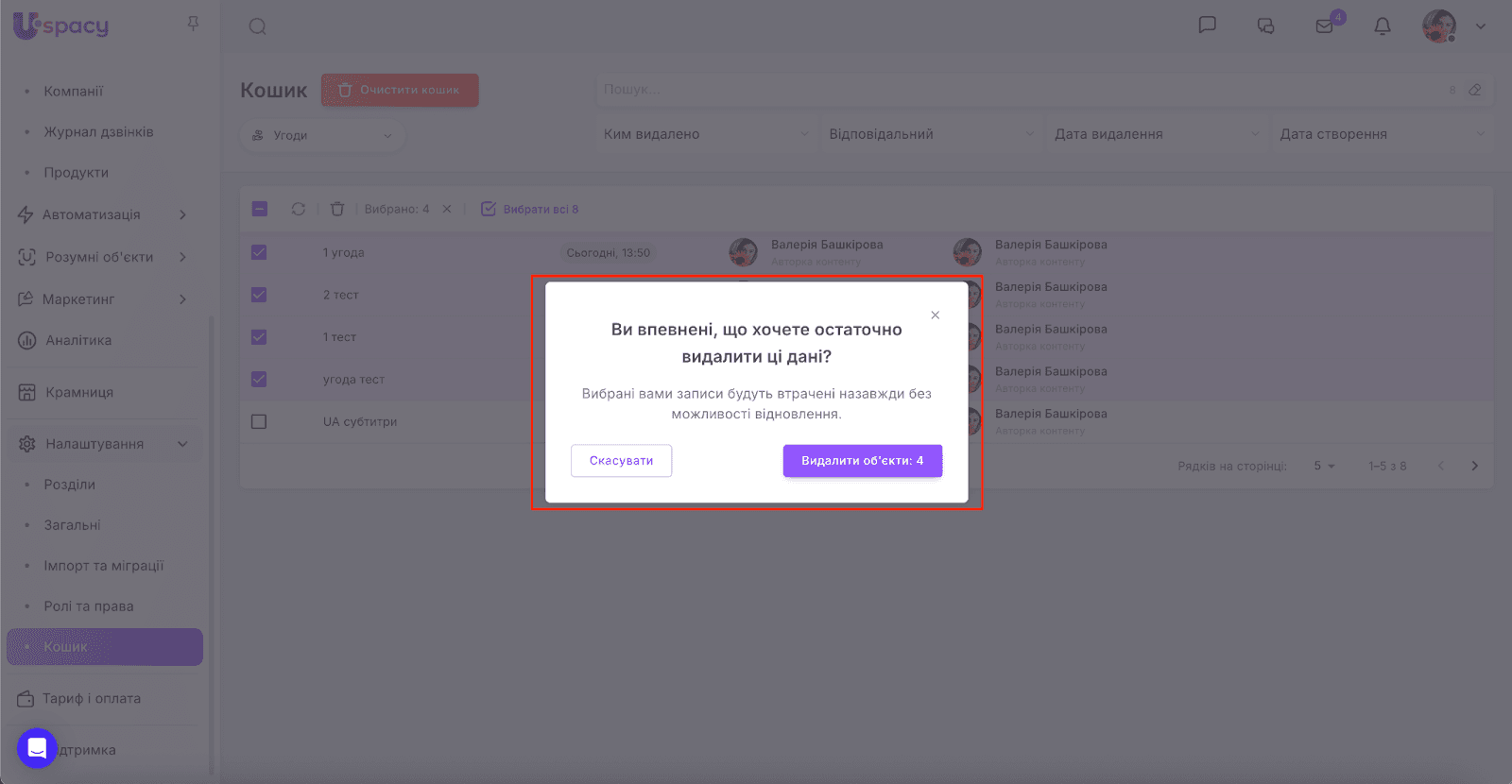Uncheck the угода тест row checkbox
The width and height of the screenshot is (1512, 784).
[x=259, y=379]
